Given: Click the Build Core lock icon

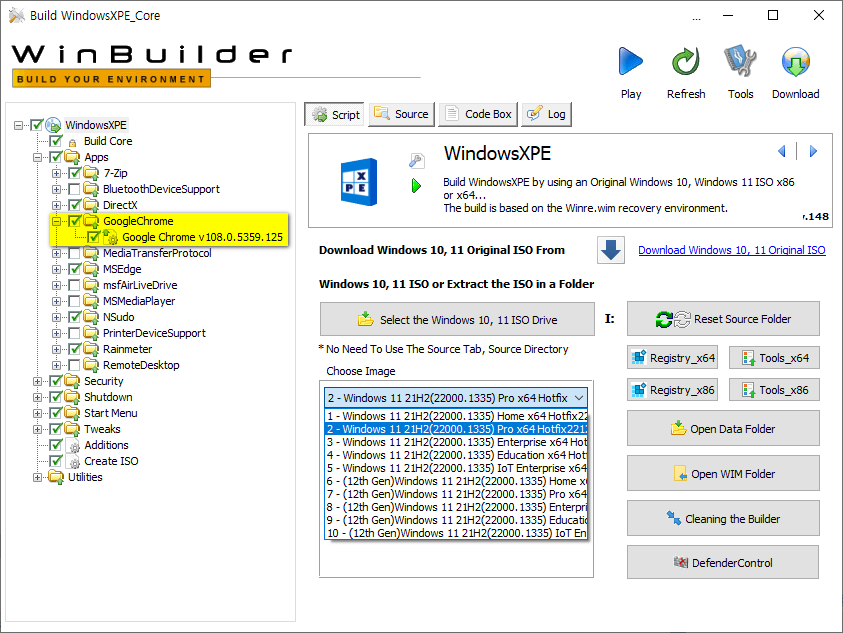Looking at the screenshot, I should 73,143.
